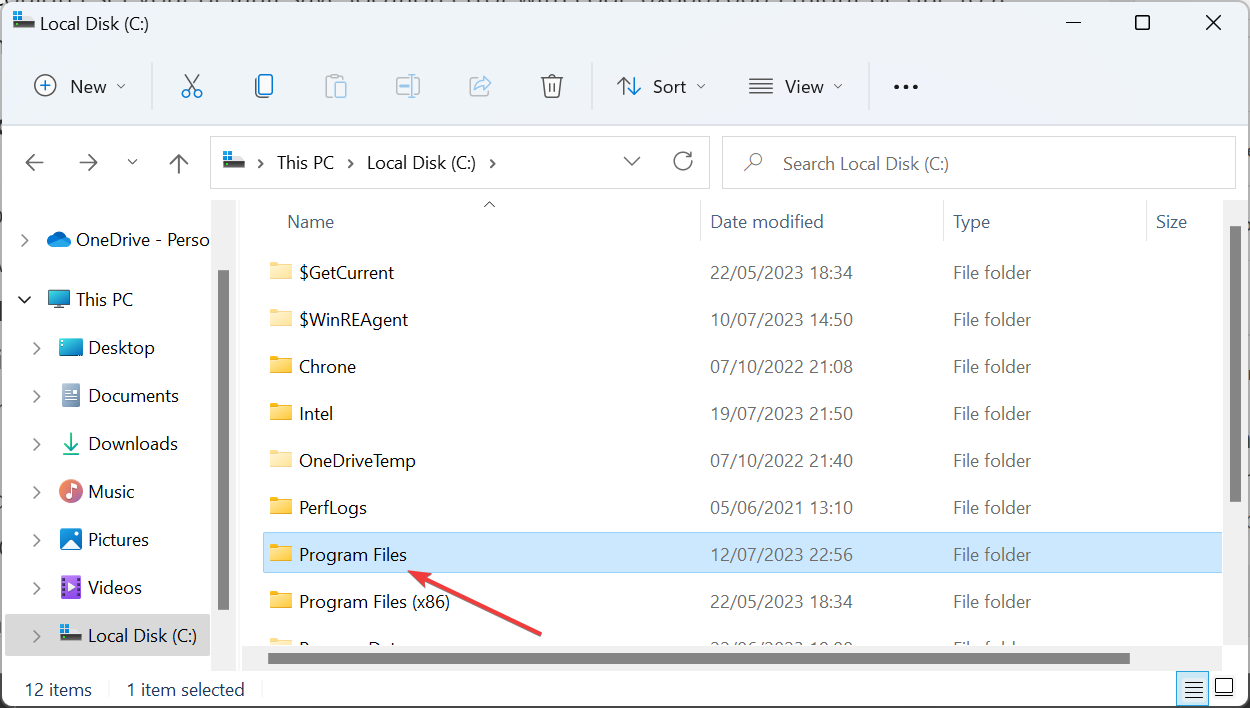Expand the This PC tree item
The width and height of the screenshot is (1250, 708).
[x=23, y=299]
